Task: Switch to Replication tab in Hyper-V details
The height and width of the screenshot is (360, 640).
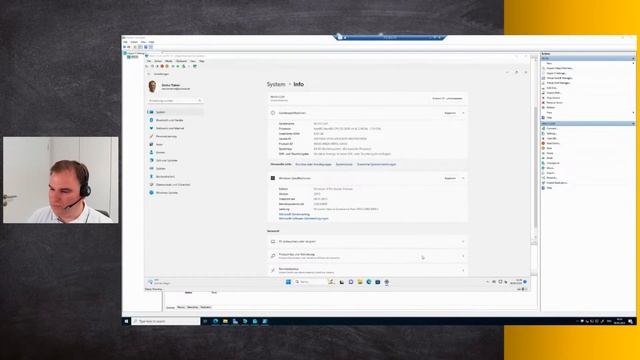Action: click(x=205, y=307)
